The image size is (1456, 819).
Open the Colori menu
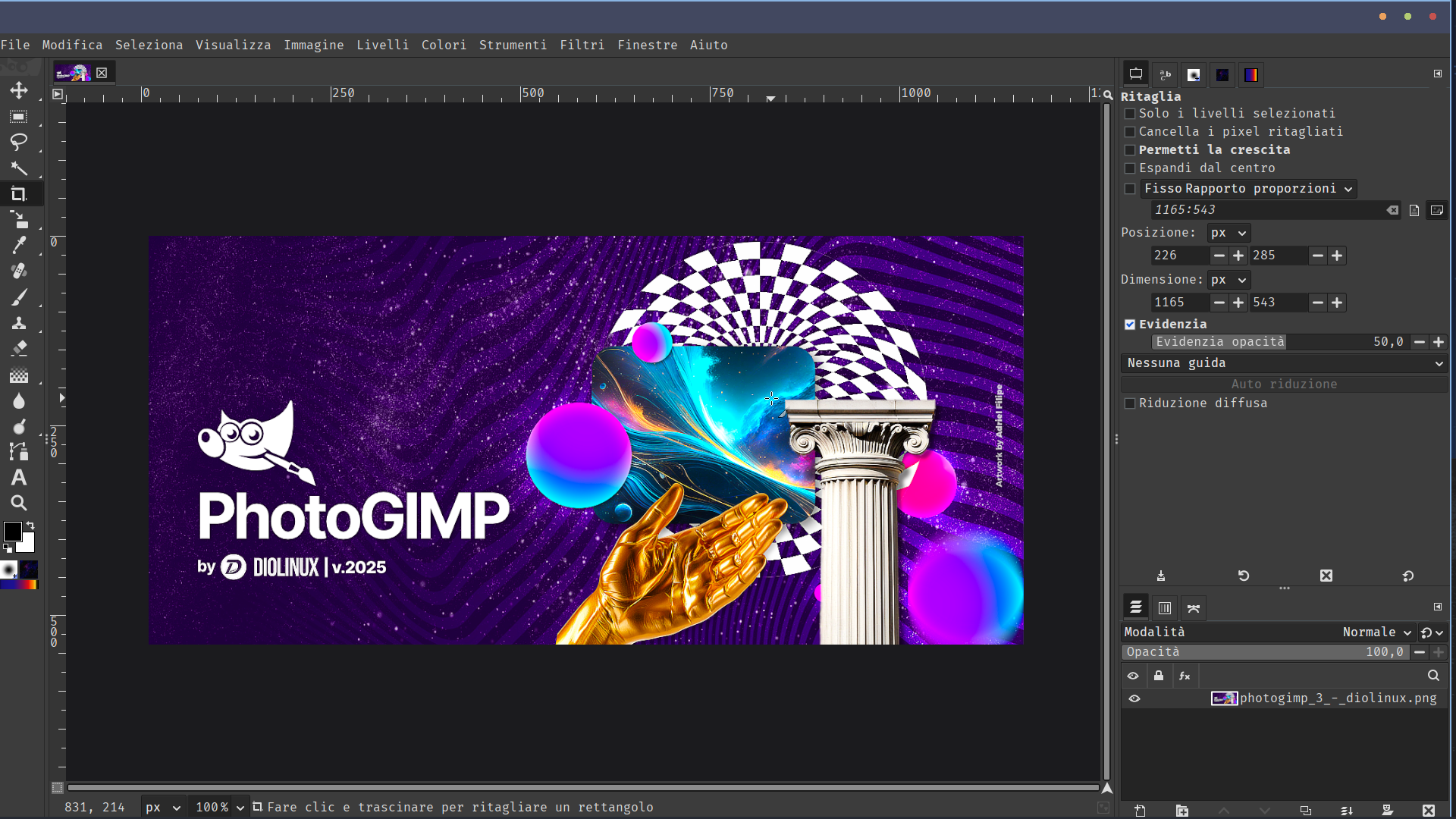pyautogui.click(x=444, y=45)
